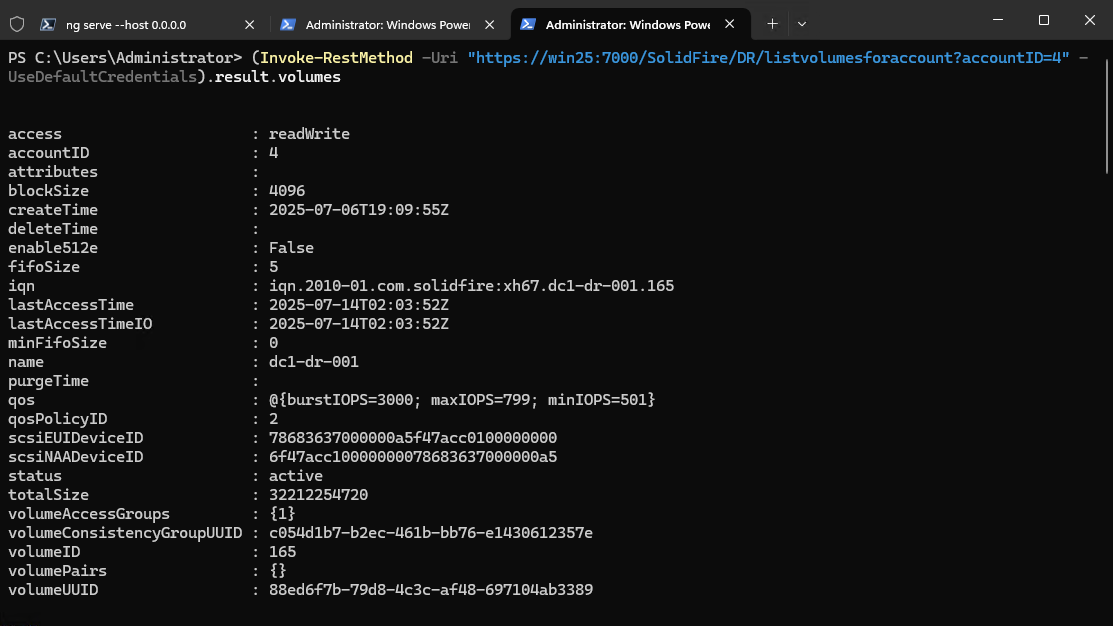Click the scsiEUIDeviceID value
Viewport: 1113px width, 626px height.
(413, 437)
